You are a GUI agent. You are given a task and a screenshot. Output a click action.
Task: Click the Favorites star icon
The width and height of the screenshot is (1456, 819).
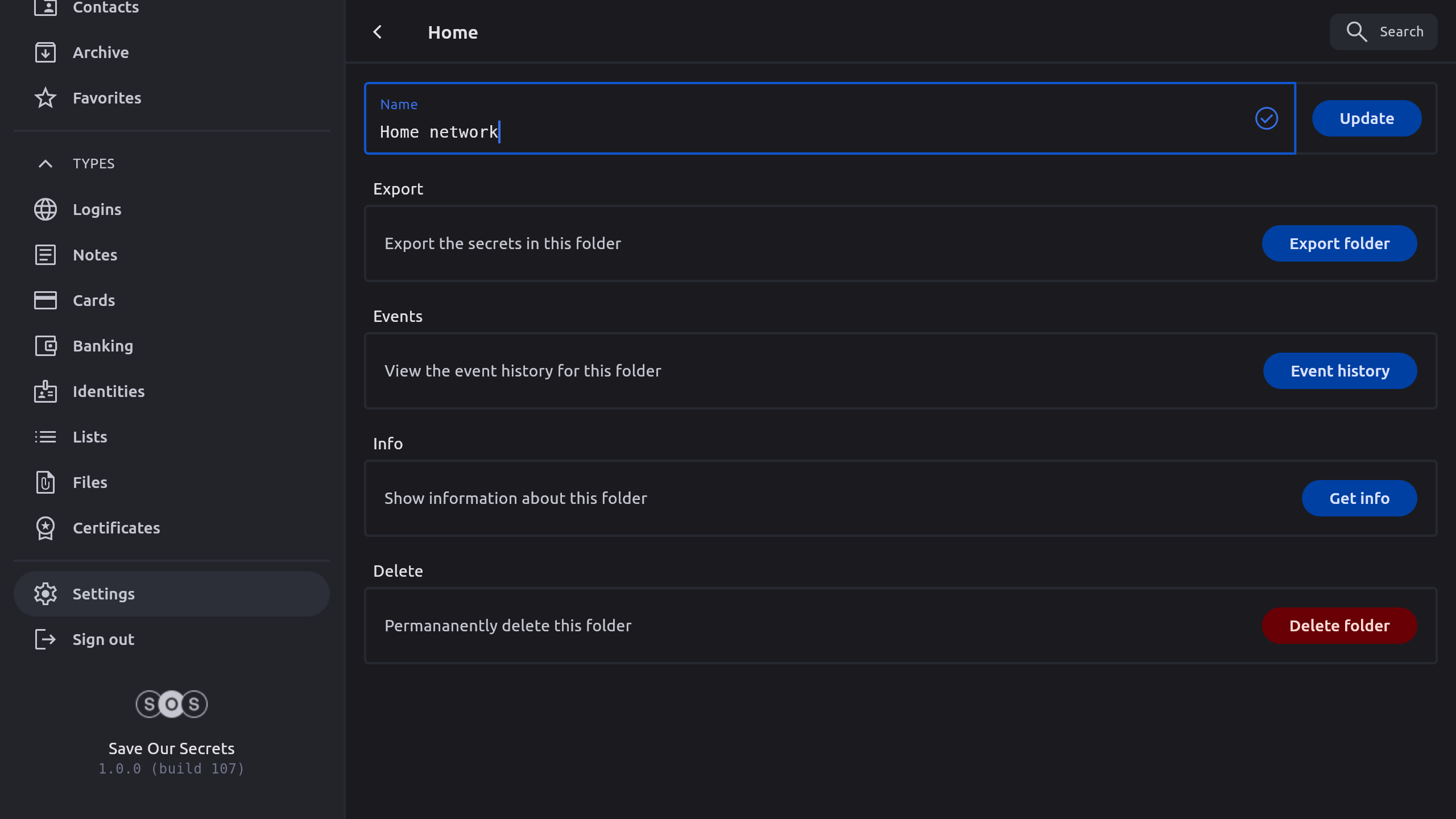coord(45,98)
